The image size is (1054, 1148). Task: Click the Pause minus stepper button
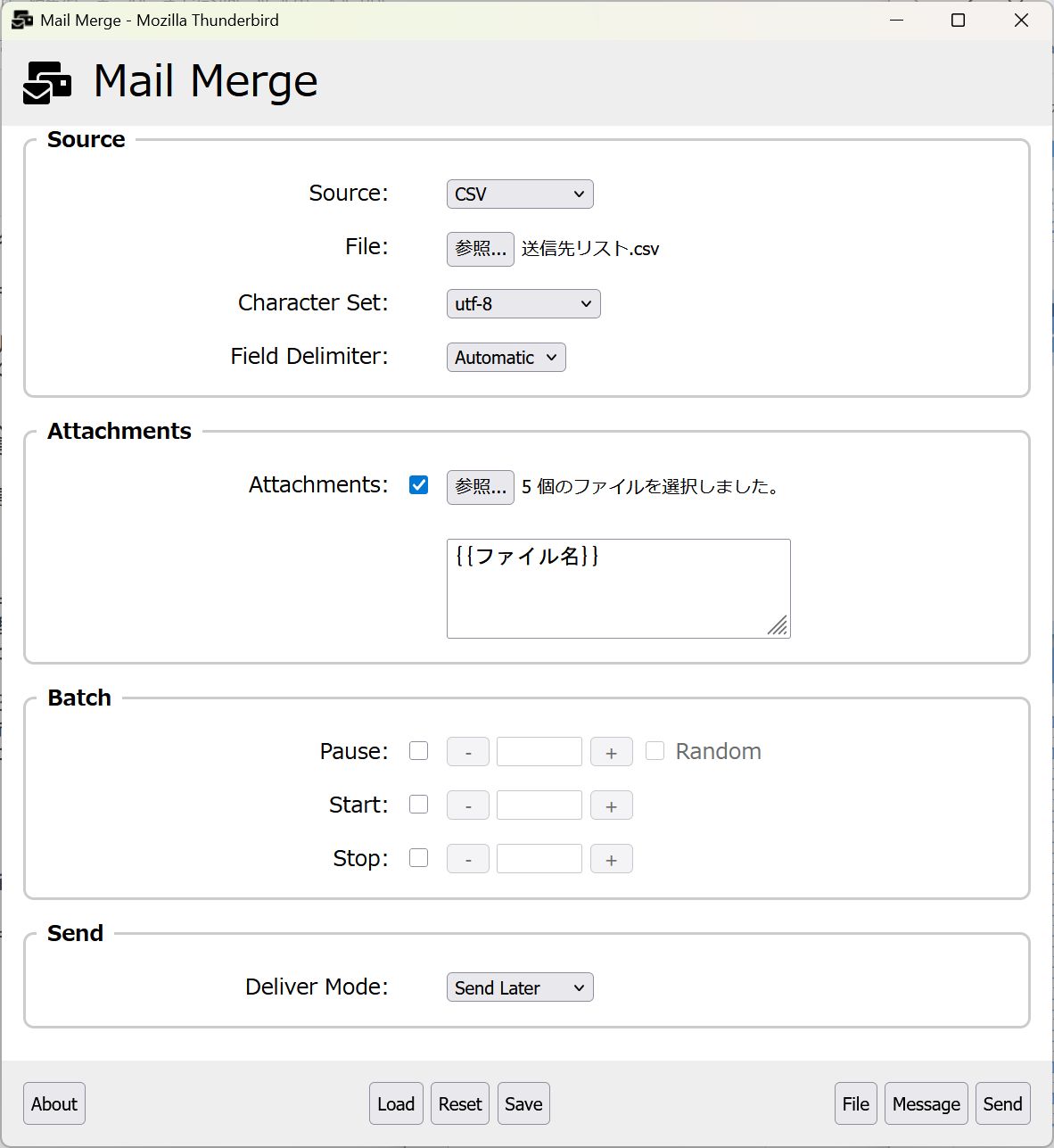click(x=467, y=752)
